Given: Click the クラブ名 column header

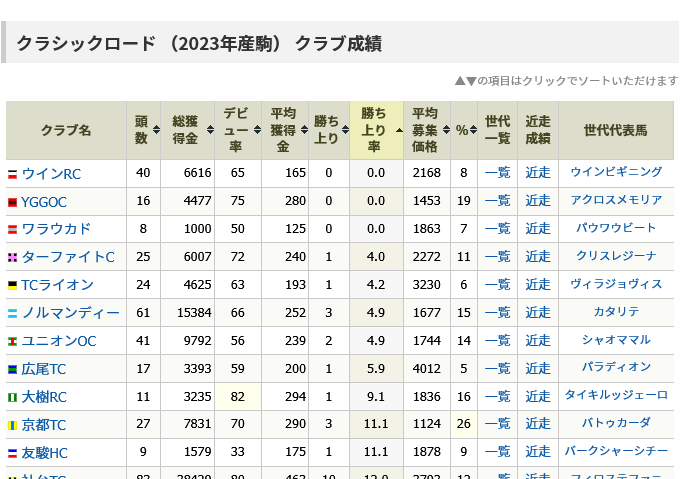Looking at the screenshot, I should (x=66, y=130).
